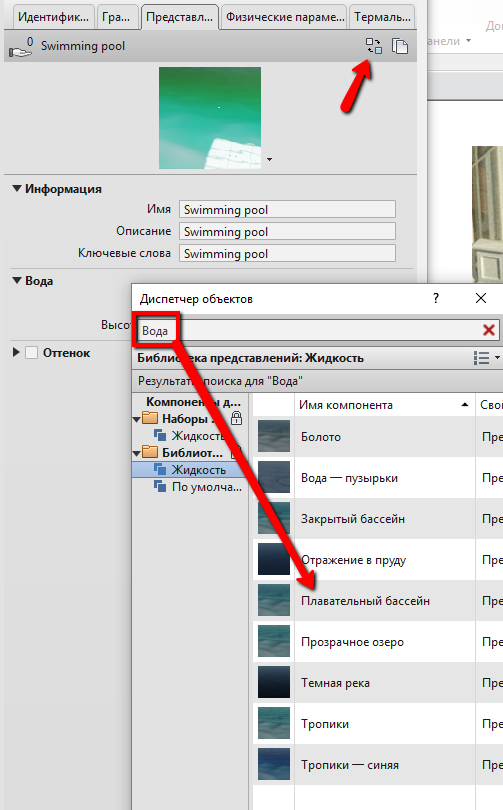The height and width of the screenshot is (810, 503).
Task: Click the Библиотека представлений: Жидкость header
Action: coord(250,357)
